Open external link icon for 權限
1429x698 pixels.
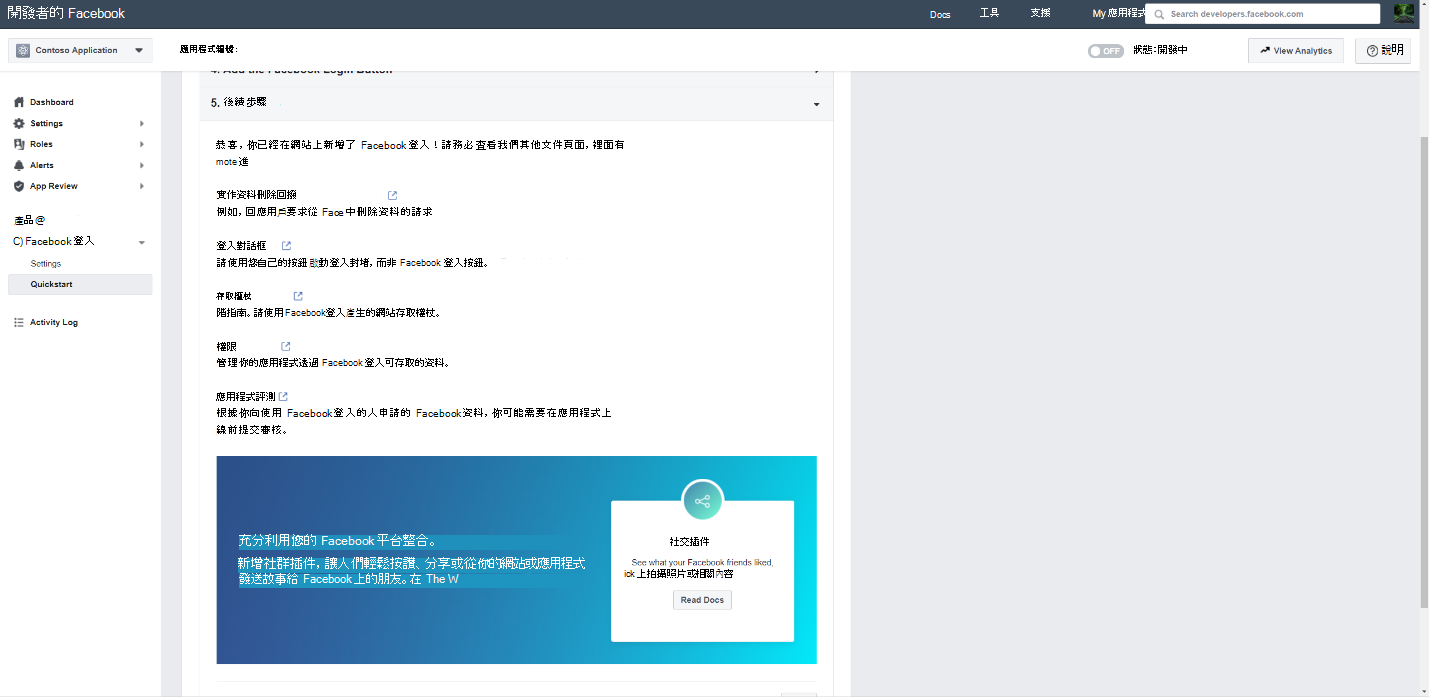[x=286, y=346]
